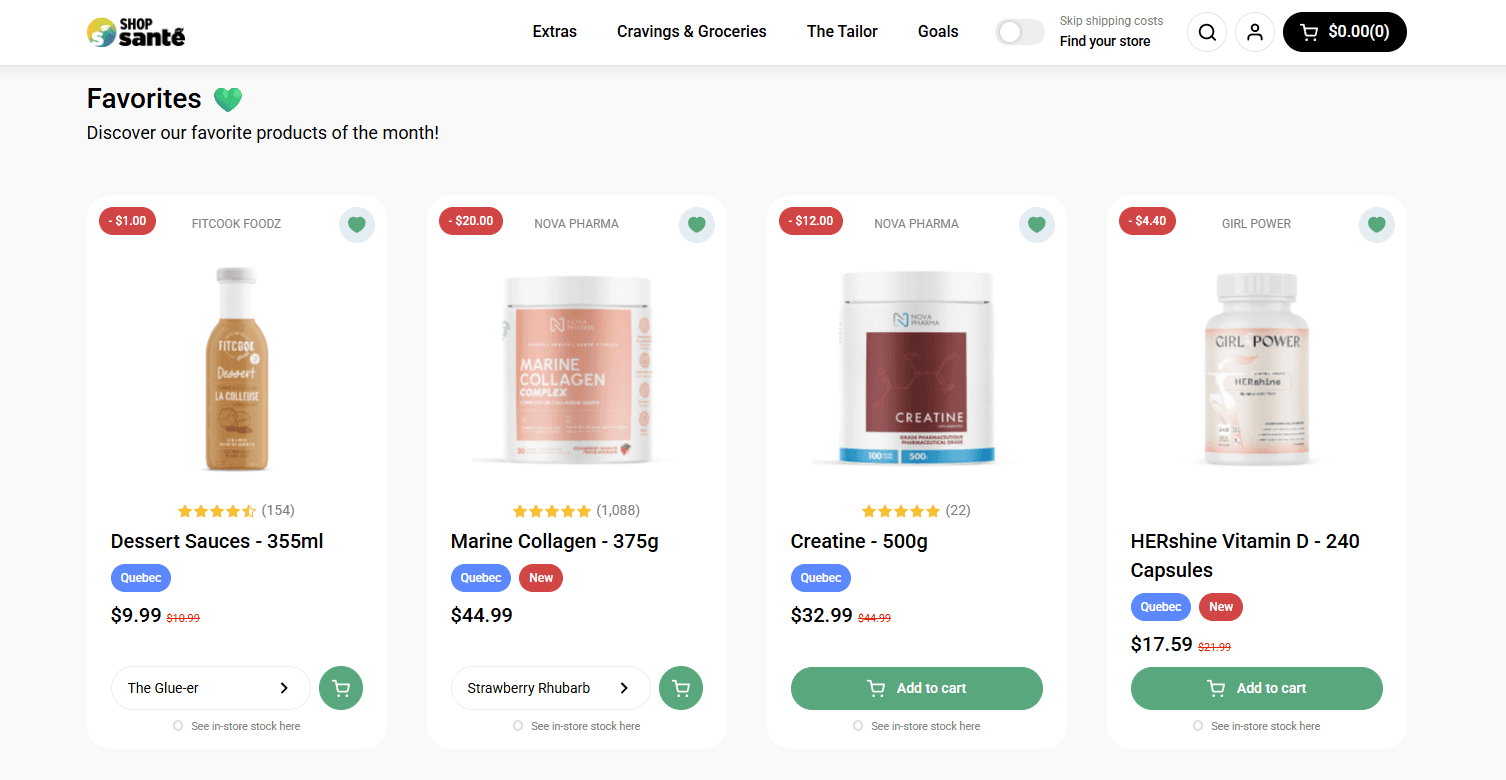Screen dimensions: 1506x780
Task: Open The Tailor menu item
Action: pos(842,32)
